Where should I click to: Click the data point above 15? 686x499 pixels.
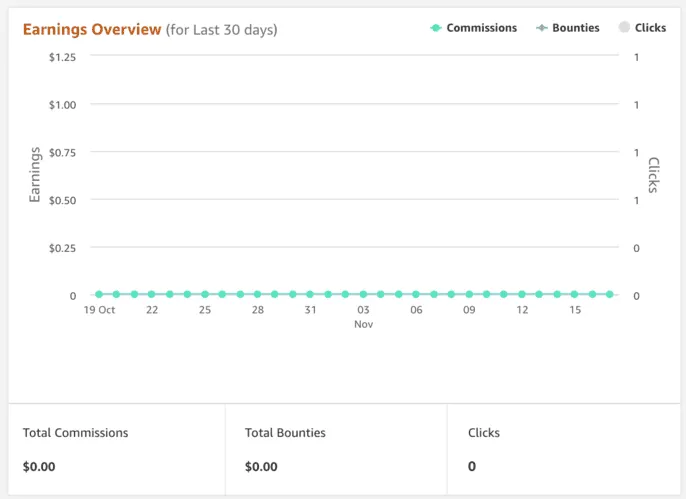[574, 294]
